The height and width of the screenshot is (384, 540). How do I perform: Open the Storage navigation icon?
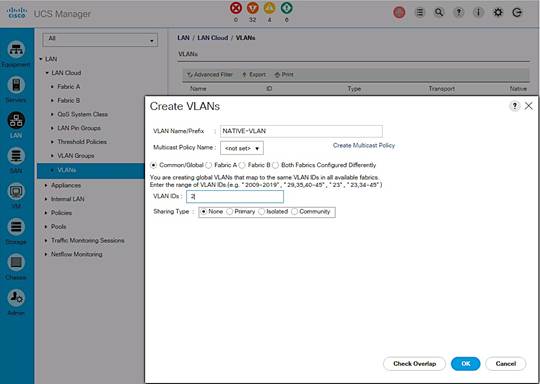click(16, 227)
